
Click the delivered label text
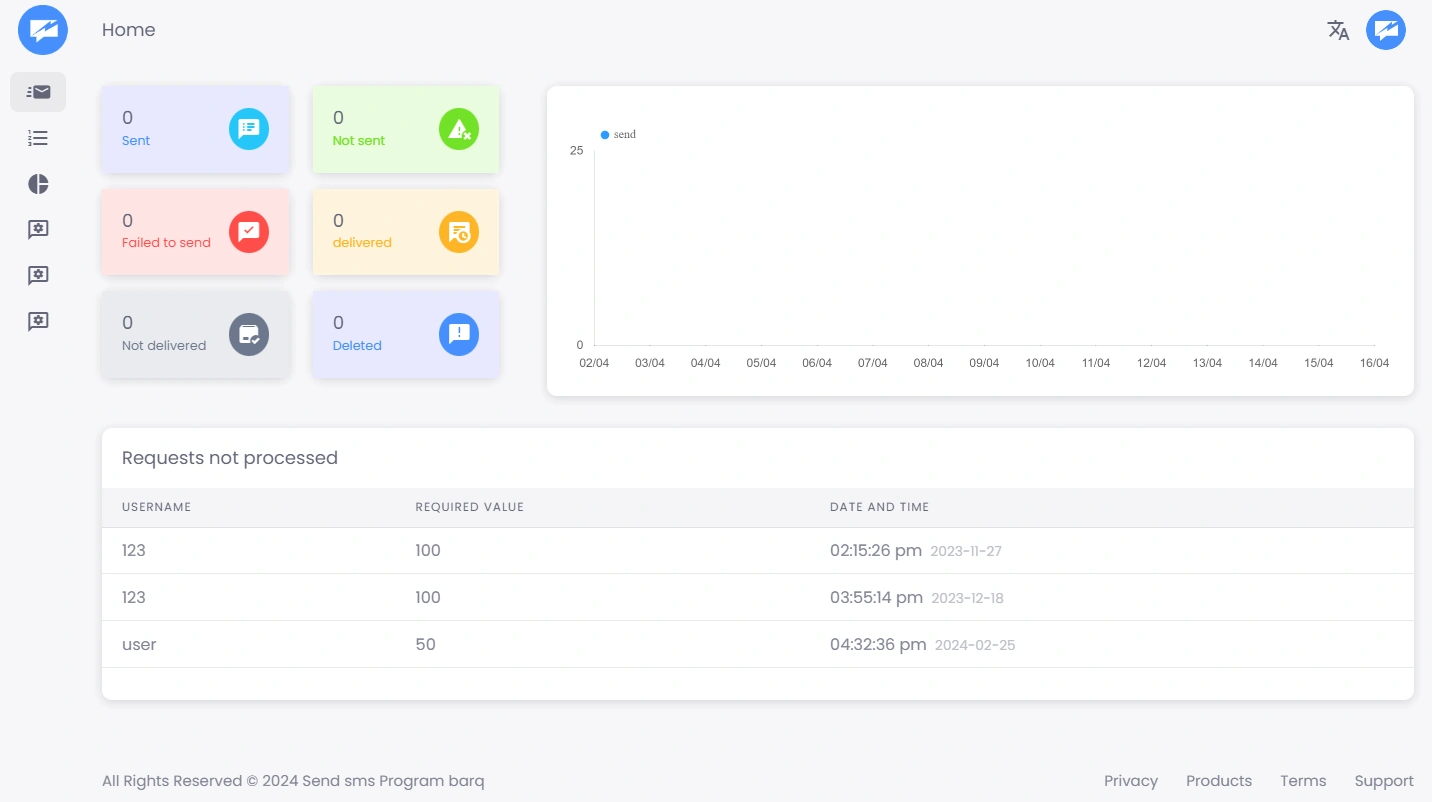362,243
